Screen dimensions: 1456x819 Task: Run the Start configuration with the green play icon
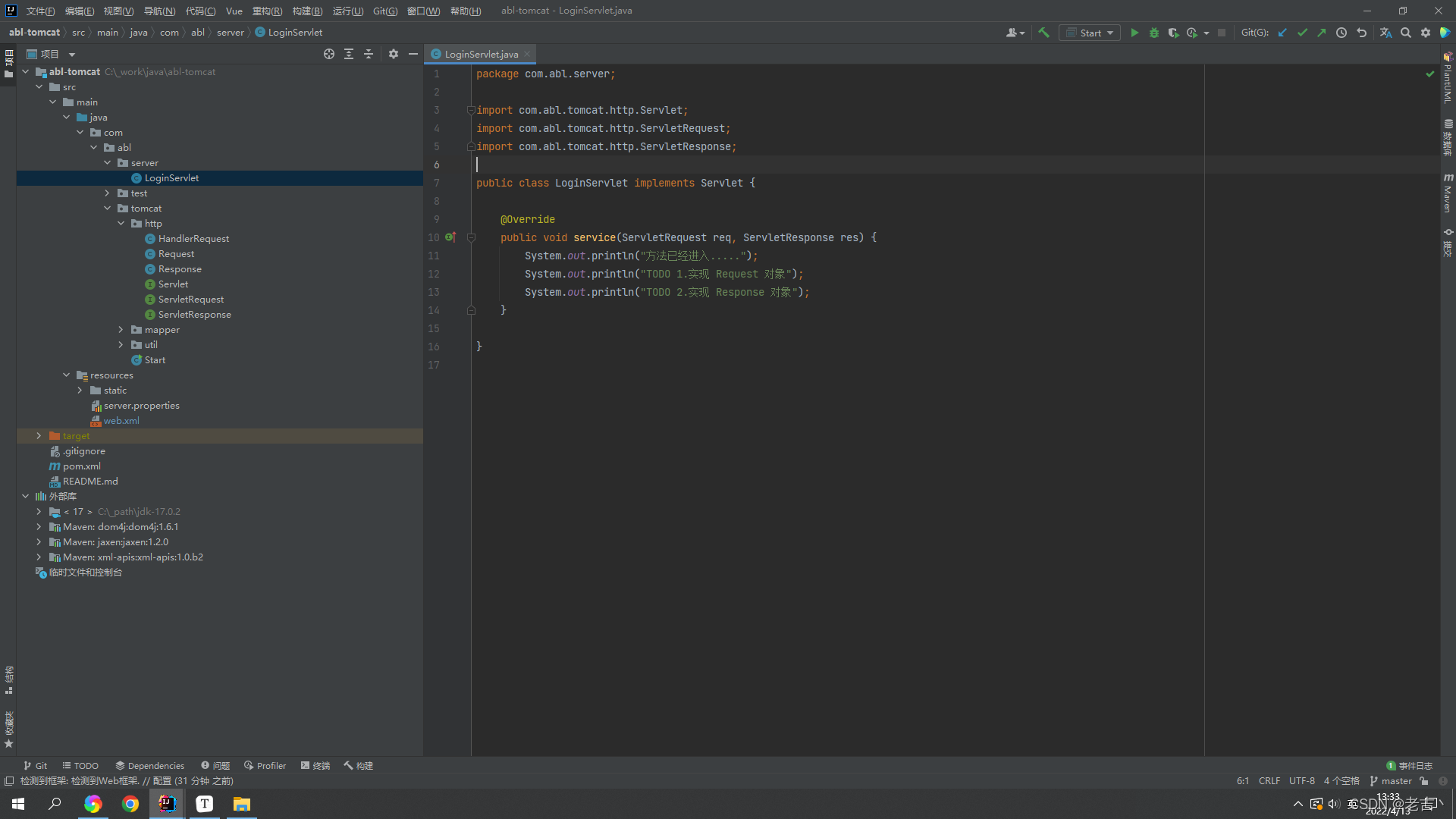1134,33
